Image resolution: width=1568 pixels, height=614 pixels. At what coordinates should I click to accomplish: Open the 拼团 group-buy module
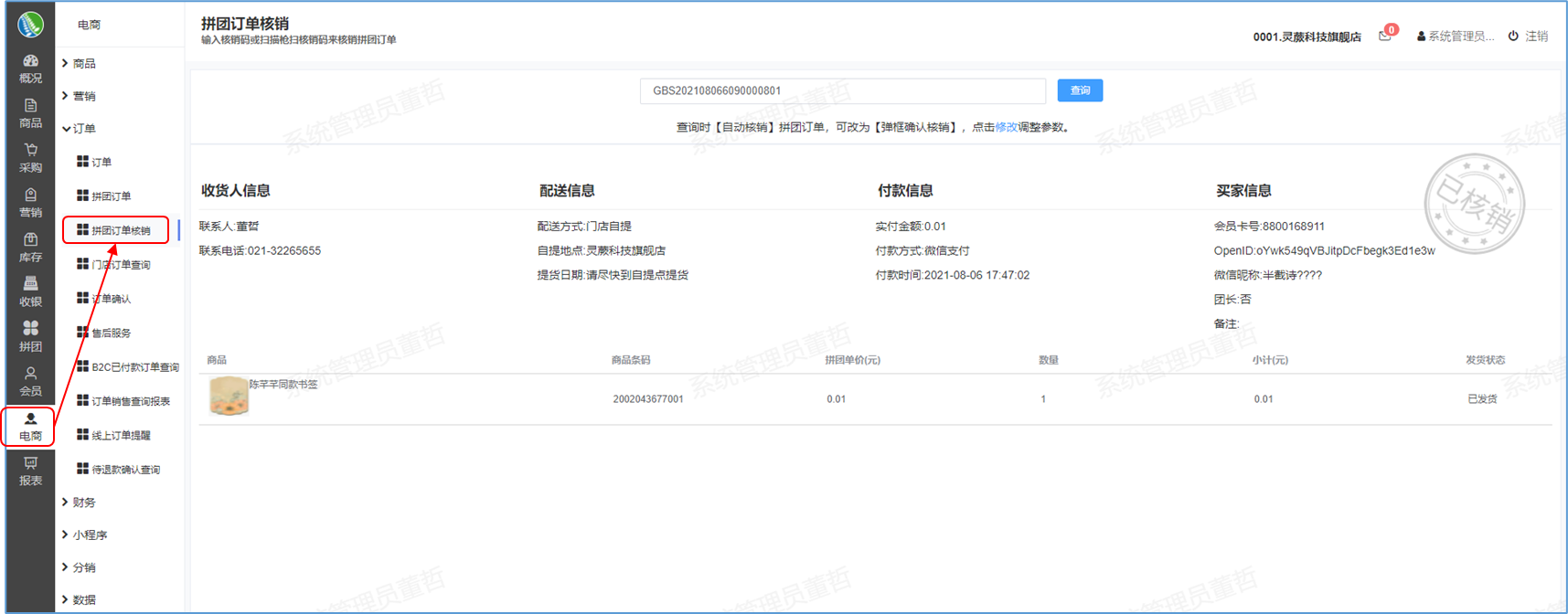pos(30,337)
